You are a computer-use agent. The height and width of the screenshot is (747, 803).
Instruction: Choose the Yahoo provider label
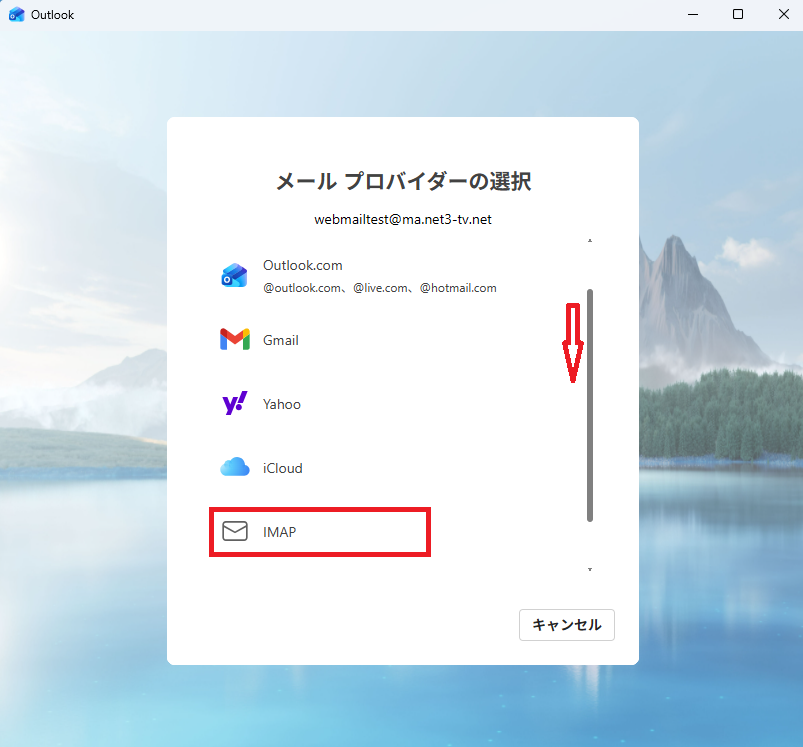(x=282, y=404)
